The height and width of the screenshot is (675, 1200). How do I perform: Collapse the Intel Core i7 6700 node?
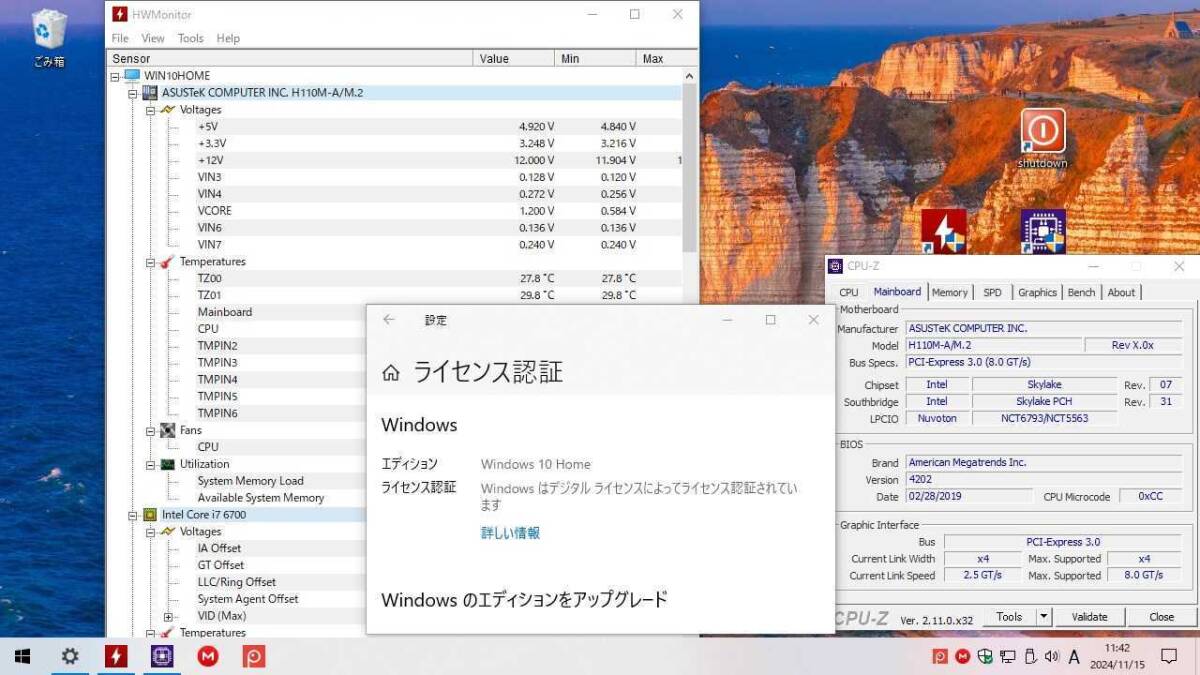(x=131, y=515)
